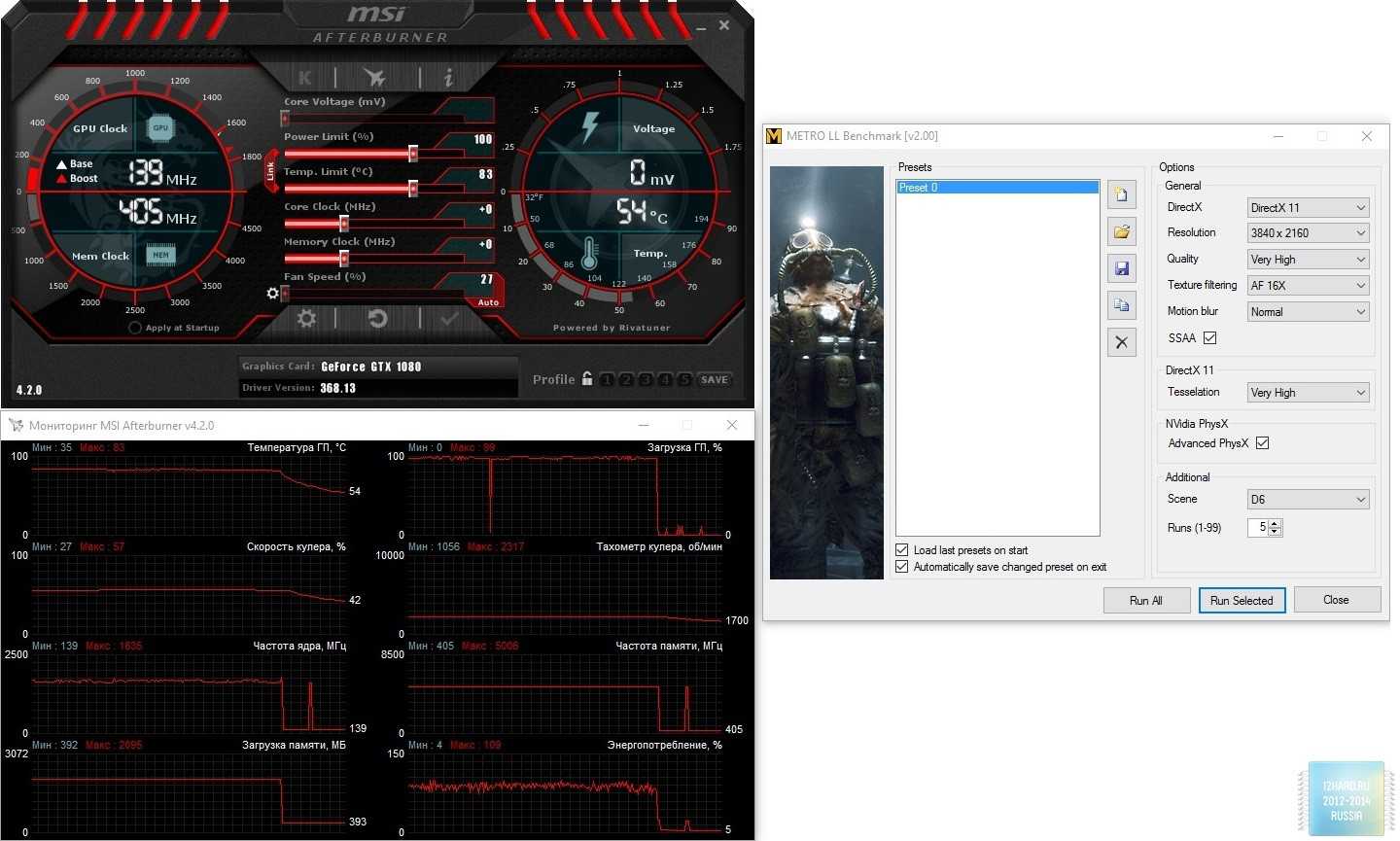The height and width of the screenshot is (841, 1400).
Task: Apply settings with the checkmark icon
Action: 449,319
